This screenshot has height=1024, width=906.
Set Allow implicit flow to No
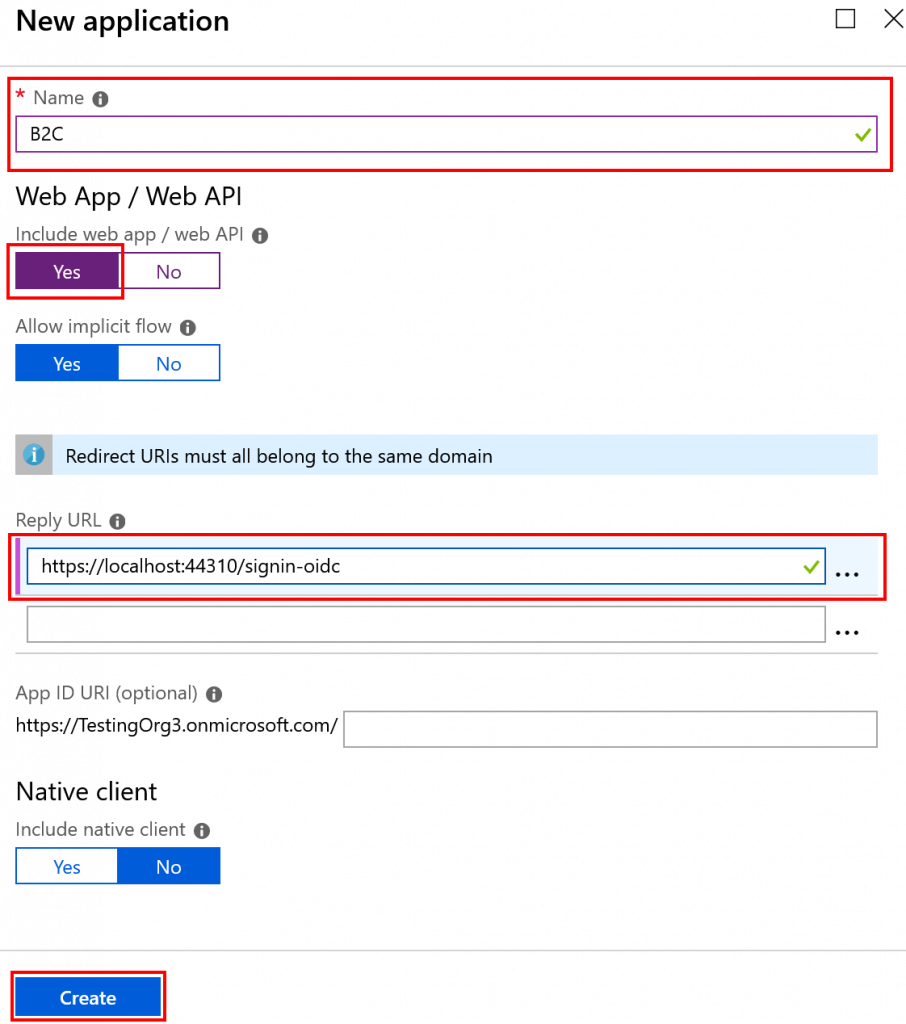tap(169, 363)
